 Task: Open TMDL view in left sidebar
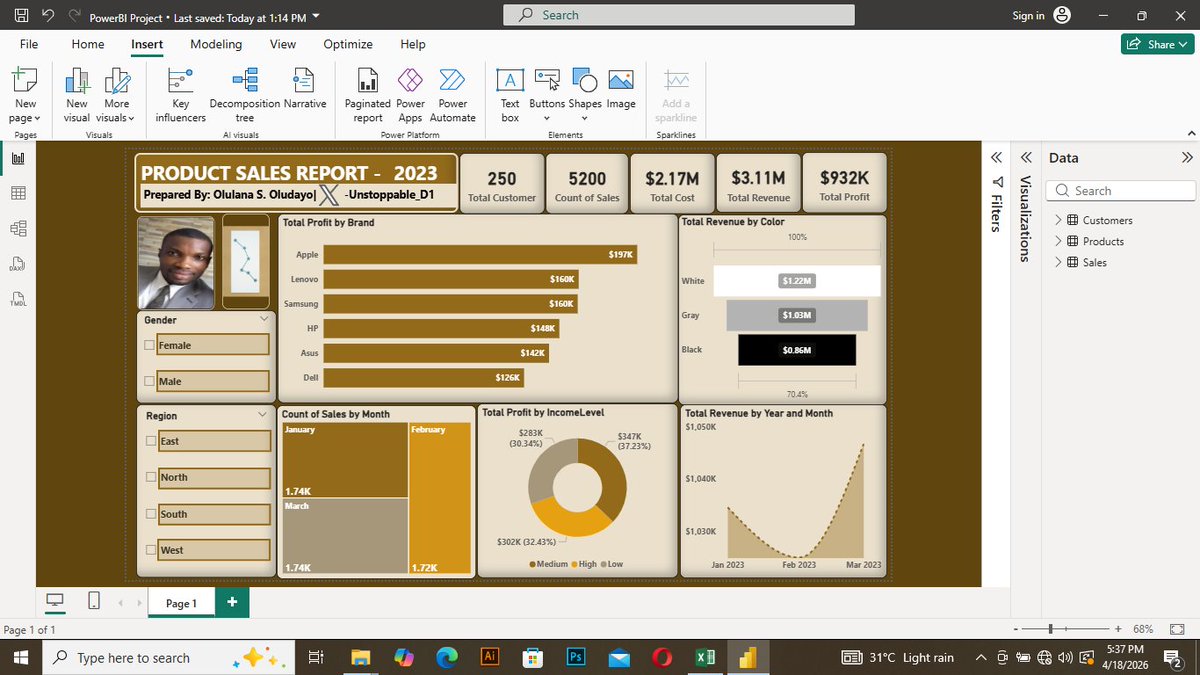coord(18,299)
